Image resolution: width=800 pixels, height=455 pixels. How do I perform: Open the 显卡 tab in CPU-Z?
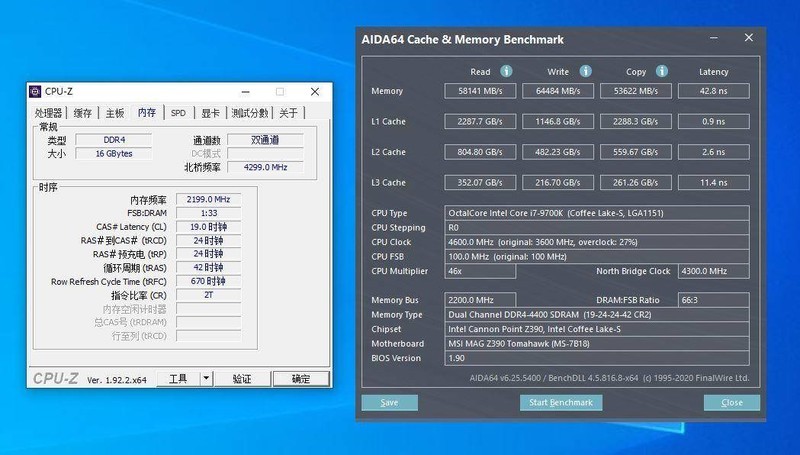click(210, 113)
